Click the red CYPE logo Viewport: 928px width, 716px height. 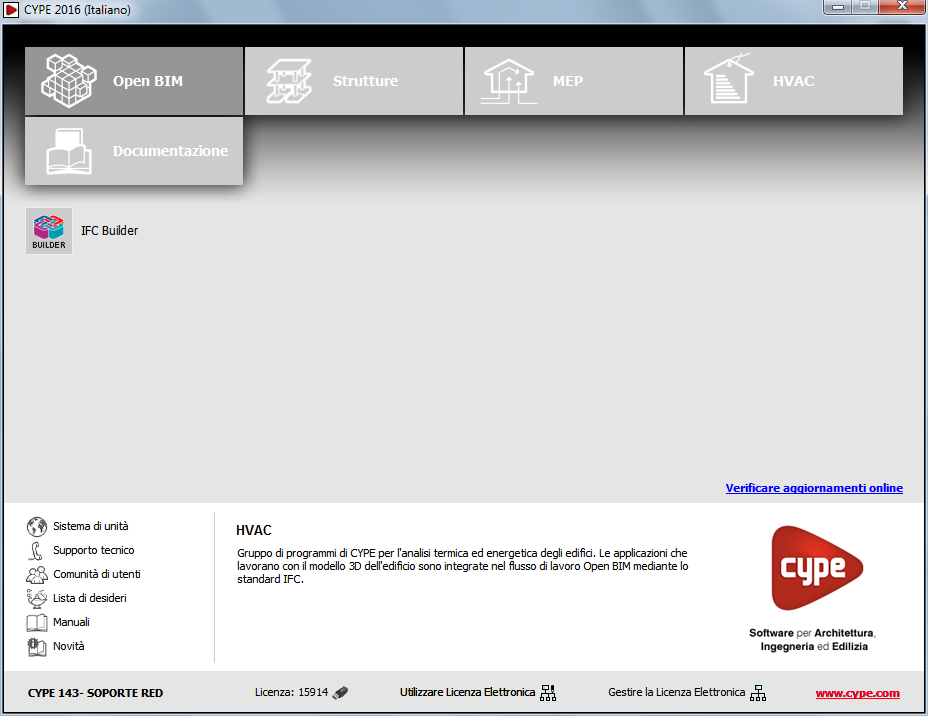point(817,568)
